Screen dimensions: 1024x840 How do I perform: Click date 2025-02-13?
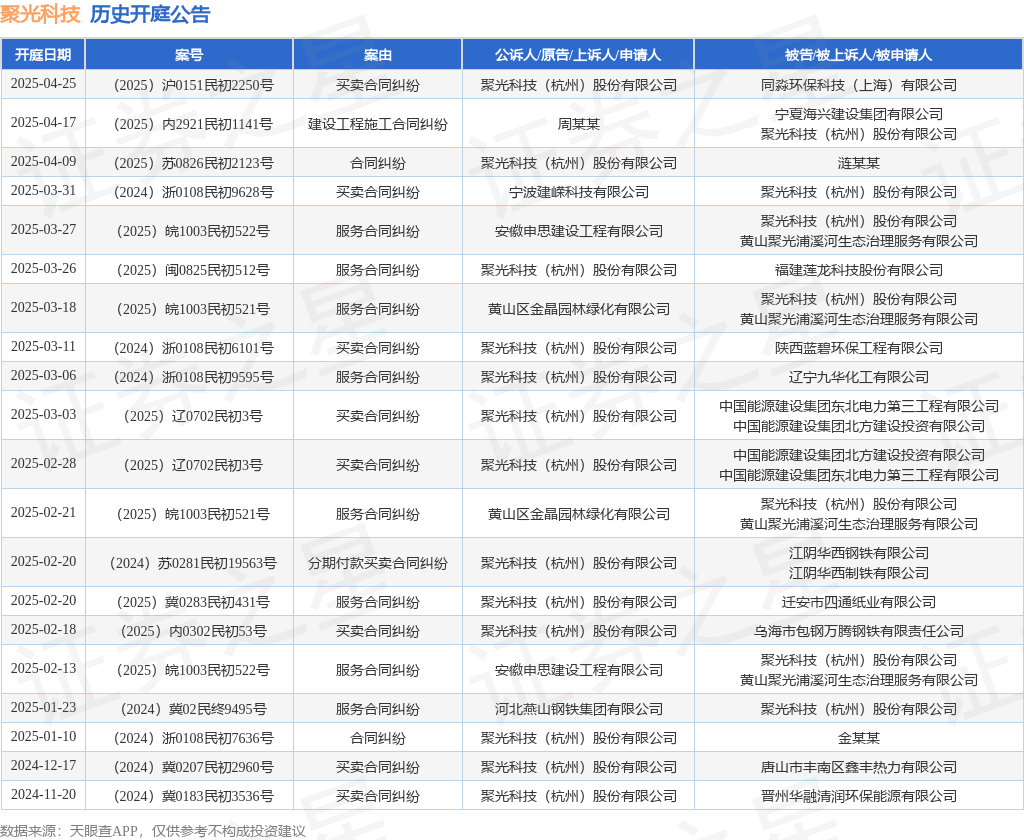pyautogui.click(x=43, y=669)
